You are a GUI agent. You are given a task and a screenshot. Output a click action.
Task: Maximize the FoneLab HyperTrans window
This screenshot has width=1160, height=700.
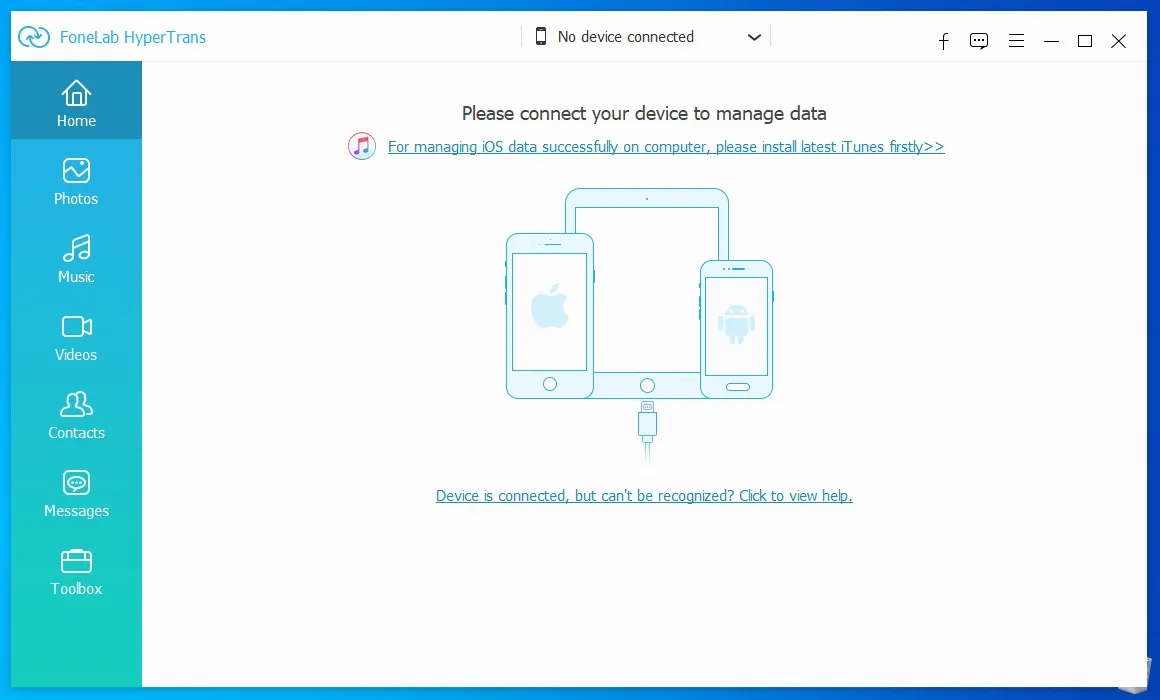pyautogui.click(x=1085, y=41)
